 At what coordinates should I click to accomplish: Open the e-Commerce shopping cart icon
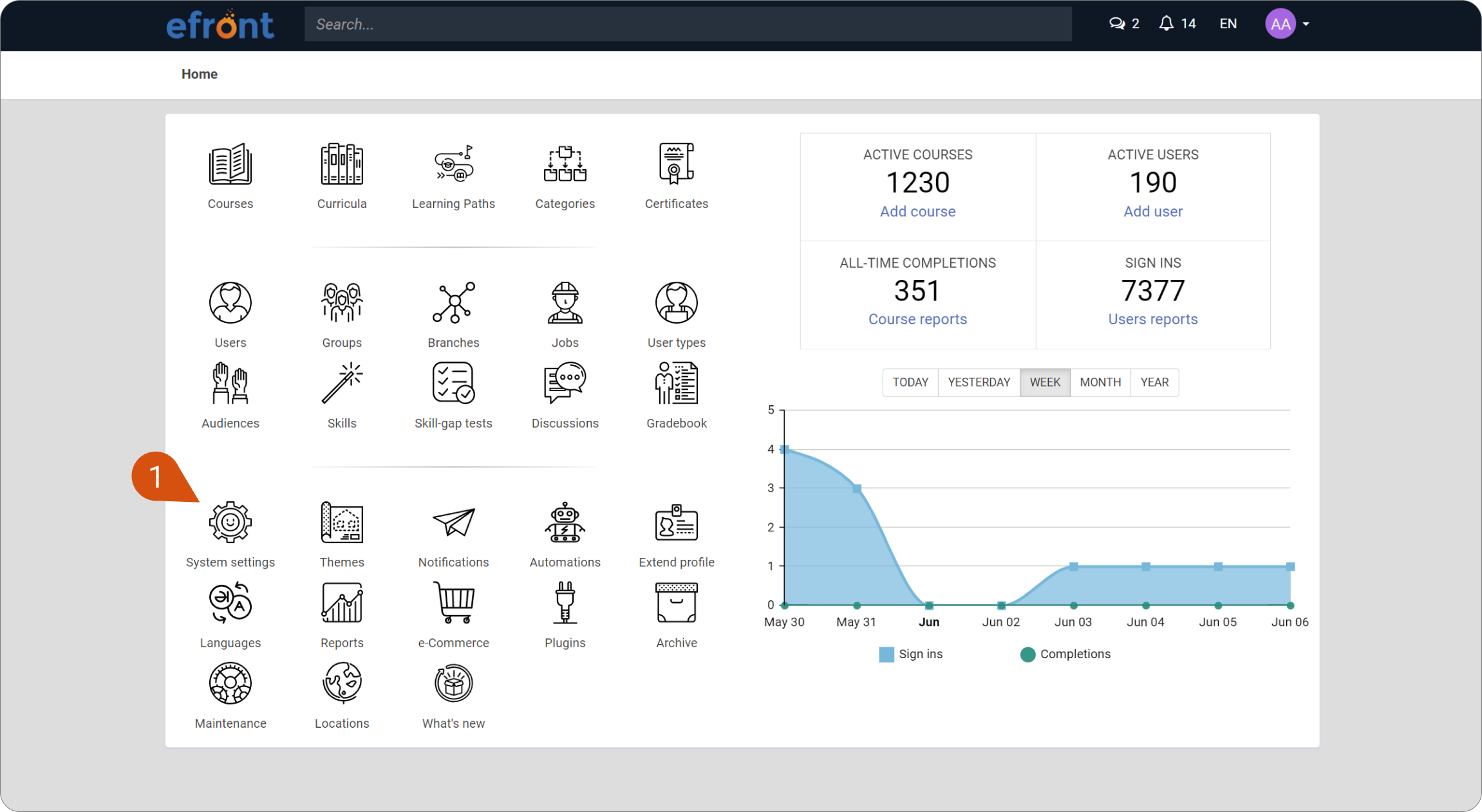tap(454, 603)
